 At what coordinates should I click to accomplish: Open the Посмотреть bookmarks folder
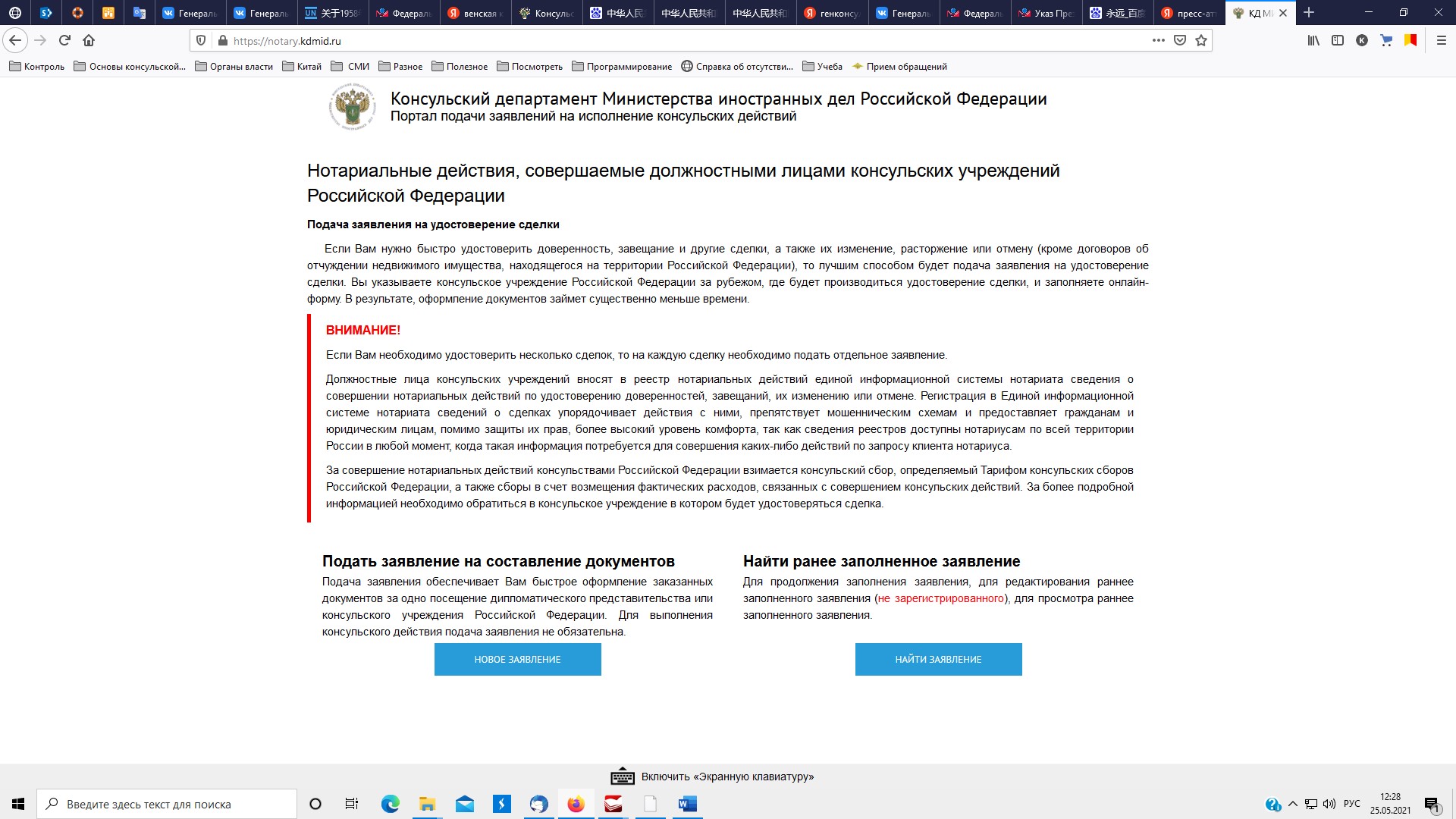point(529,67)
